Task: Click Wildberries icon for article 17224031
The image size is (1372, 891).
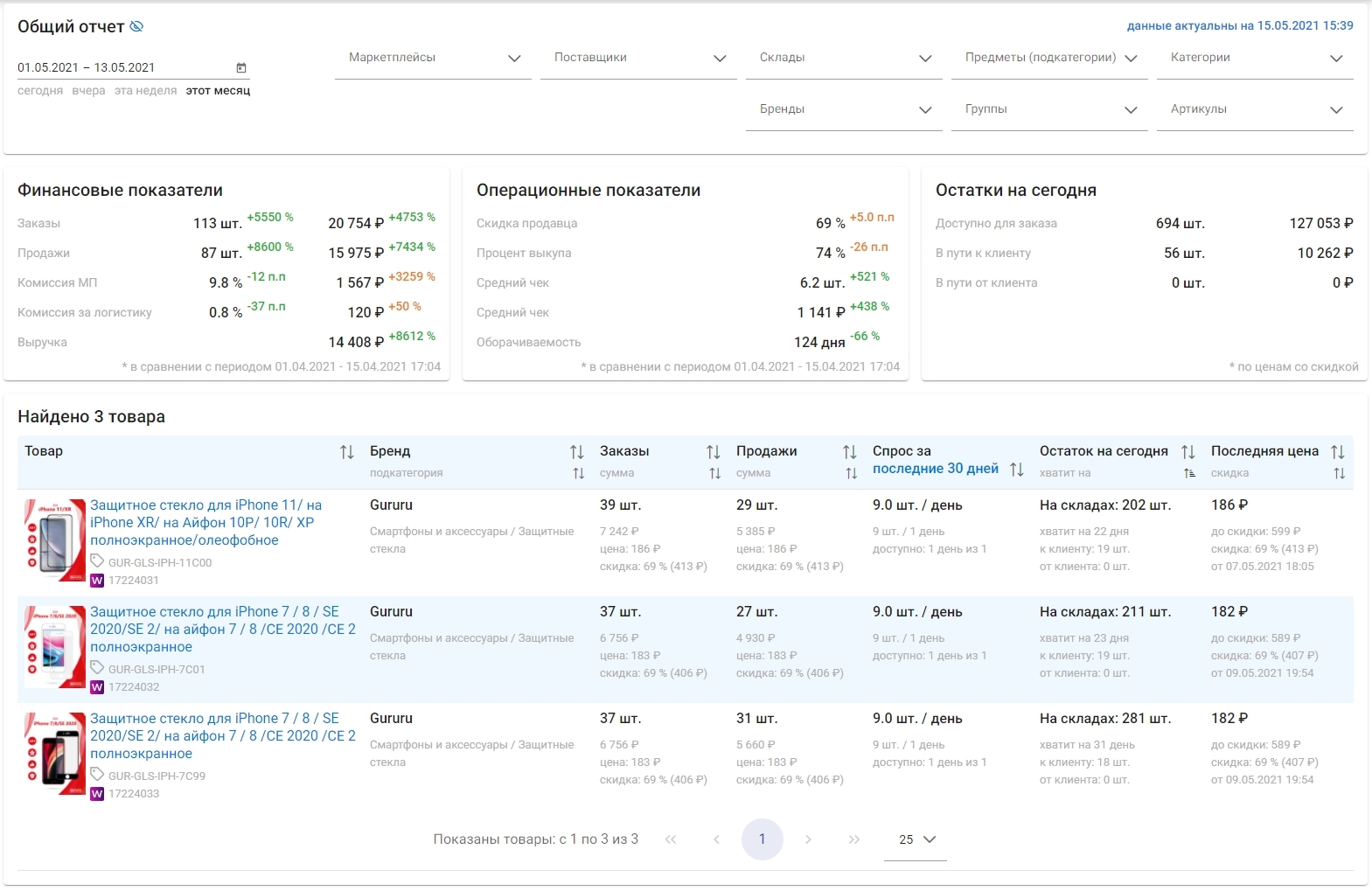Action: point(97,581)
